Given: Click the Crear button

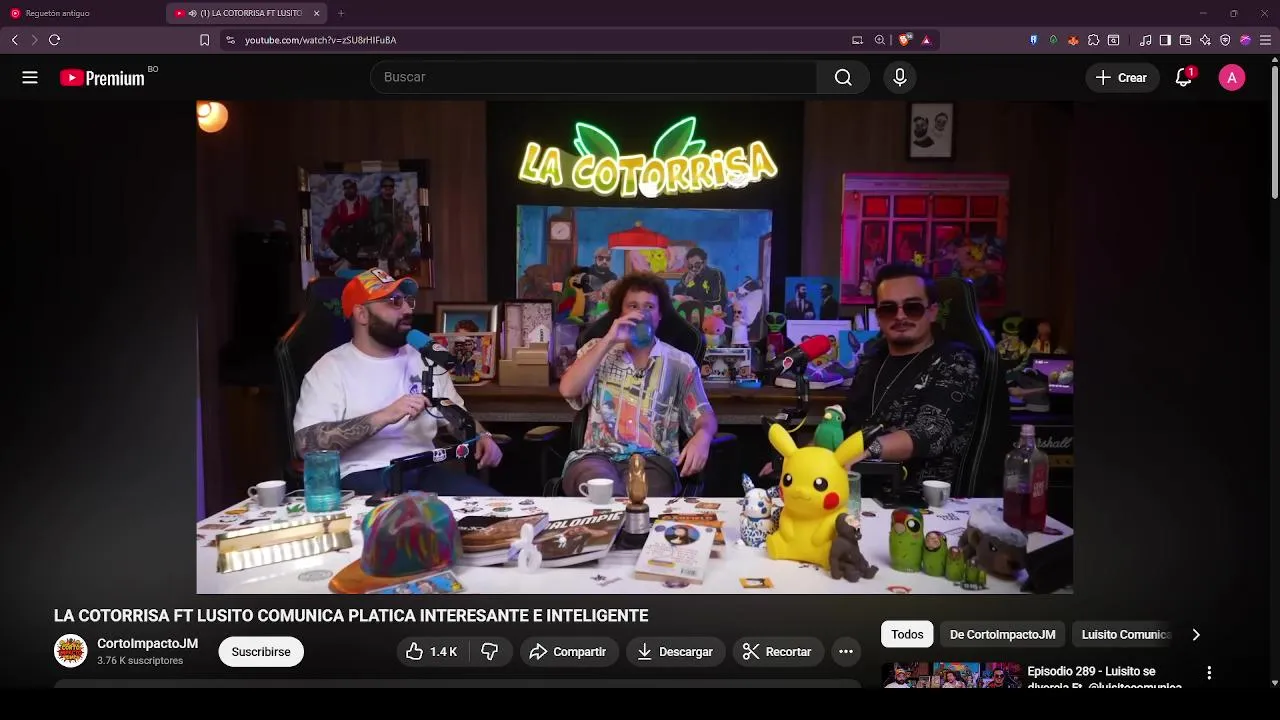Looking at the screenshot, I should (1122, 77).
